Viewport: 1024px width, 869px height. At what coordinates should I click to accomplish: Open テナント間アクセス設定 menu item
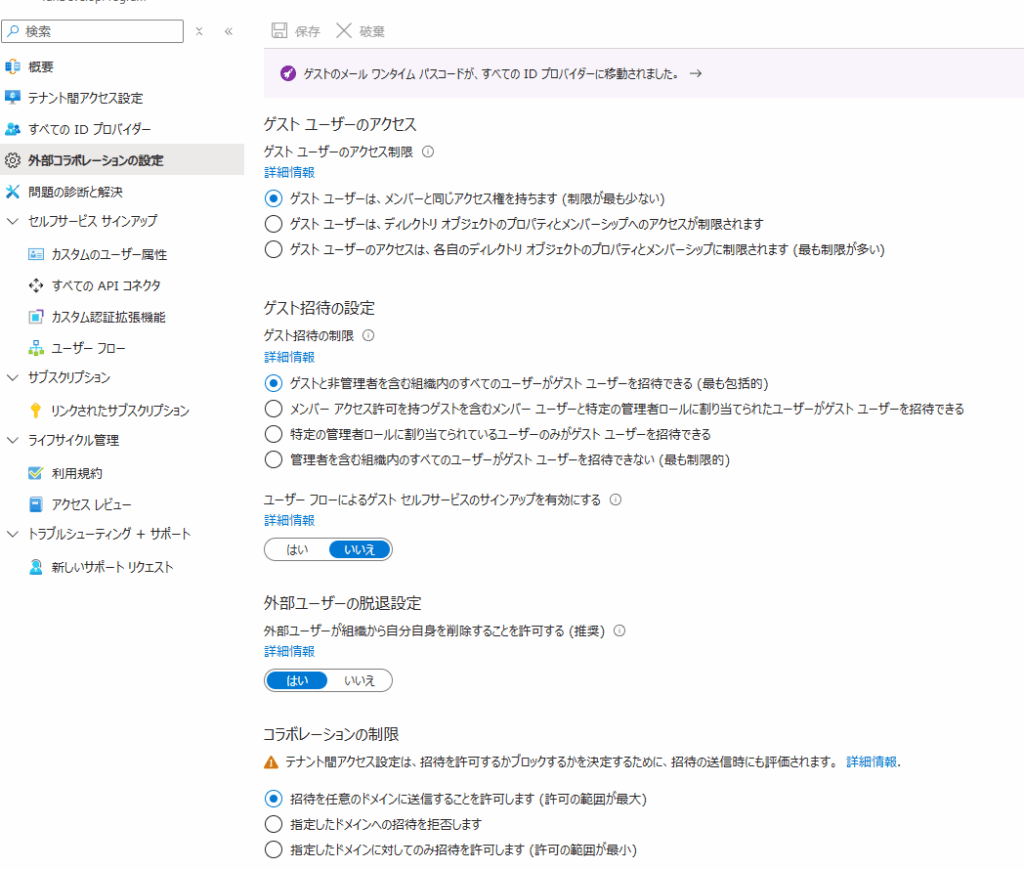click(x=85, y=98)
